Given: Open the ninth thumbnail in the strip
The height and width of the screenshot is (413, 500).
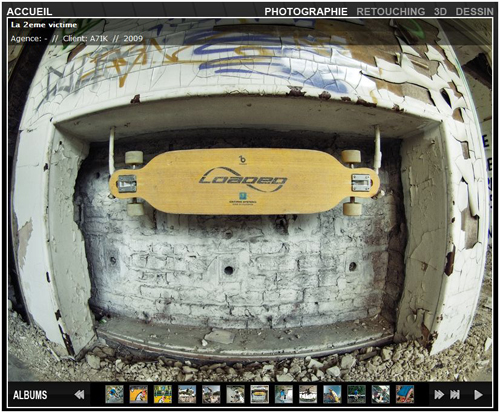Looking at the screenshot, I should point(308,394).
